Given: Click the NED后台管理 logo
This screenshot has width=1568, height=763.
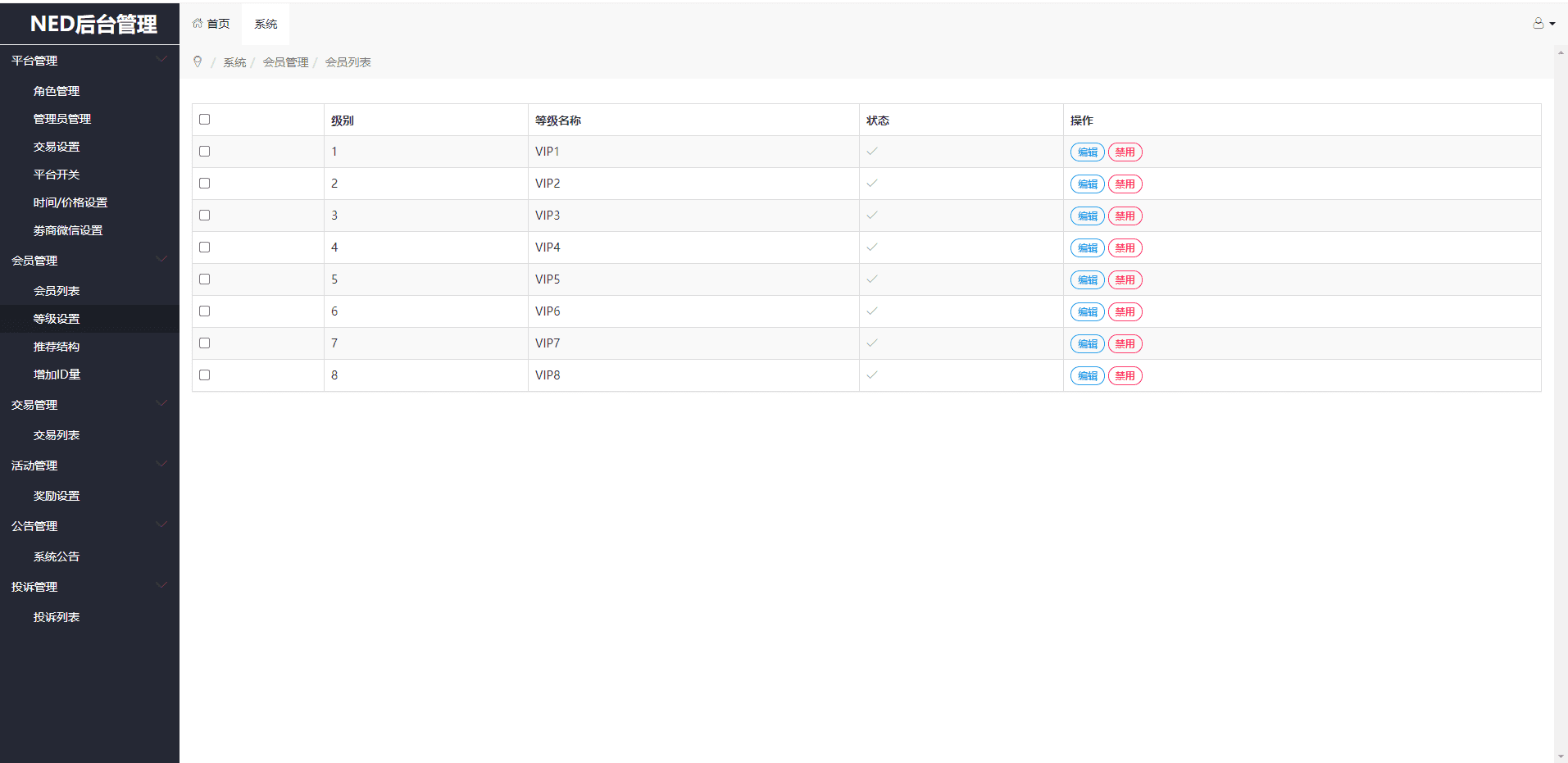Looking at the screenshot, I should point(93,24).
